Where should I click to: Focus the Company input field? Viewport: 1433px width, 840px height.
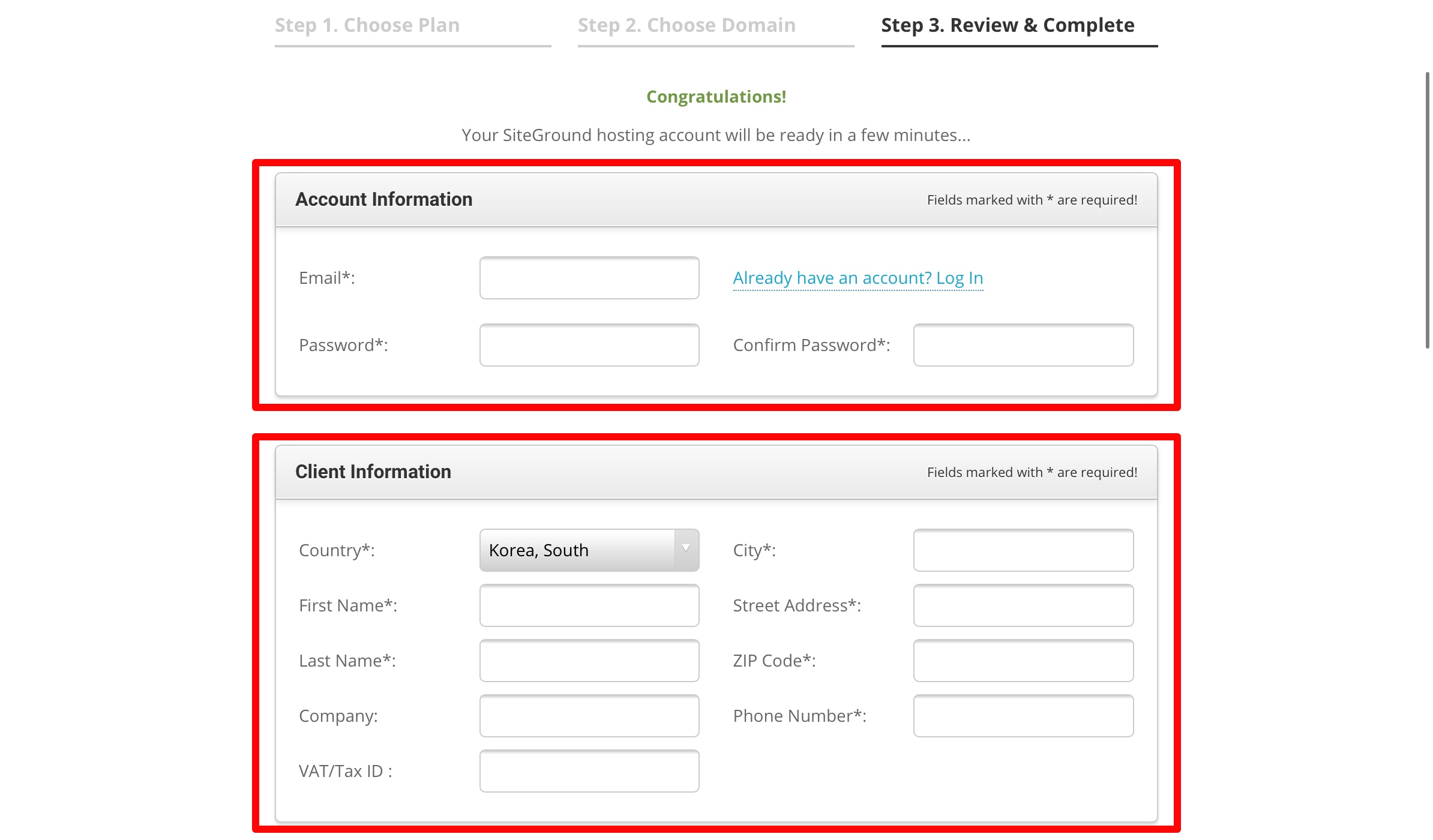(589, 715)
